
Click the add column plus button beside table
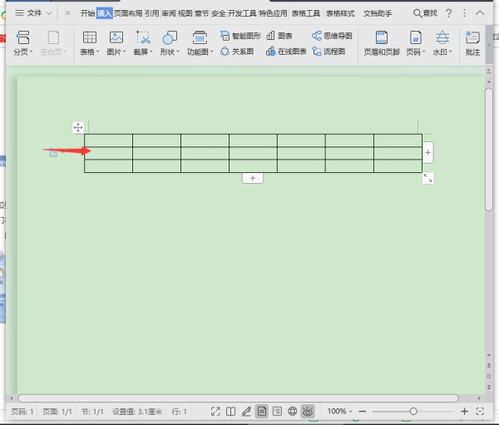(x=428, y=153)
